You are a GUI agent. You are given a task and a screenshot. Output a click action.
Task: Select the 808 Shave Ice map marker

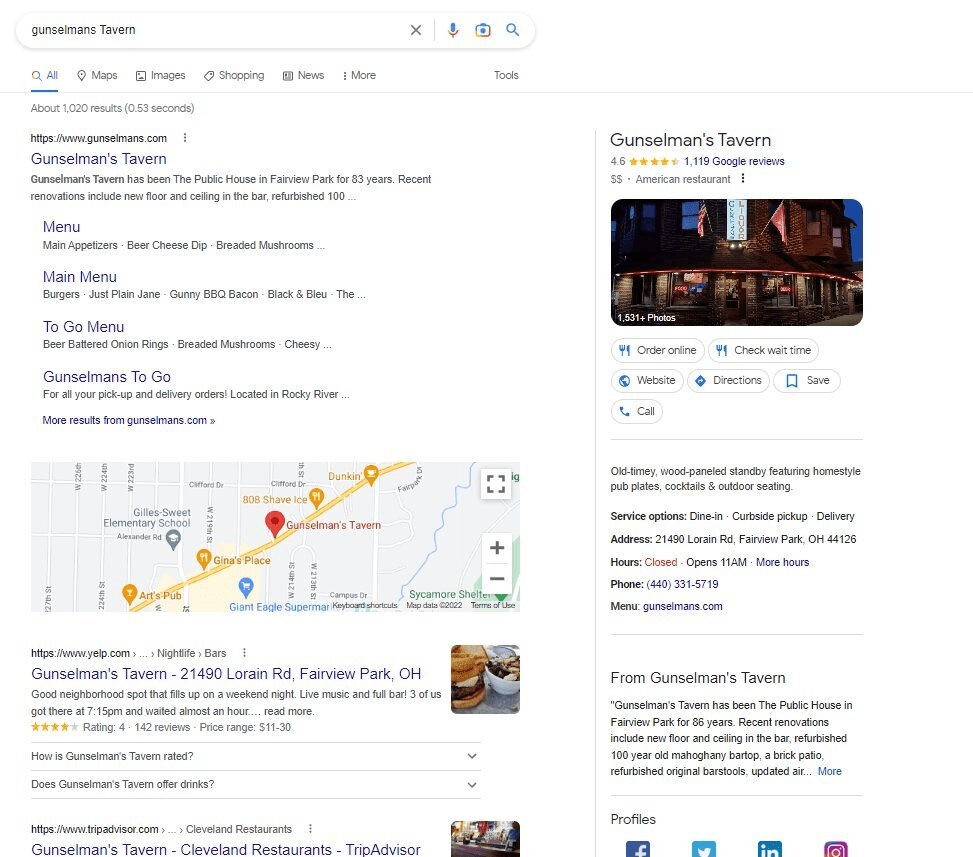[x=316, y=498]
